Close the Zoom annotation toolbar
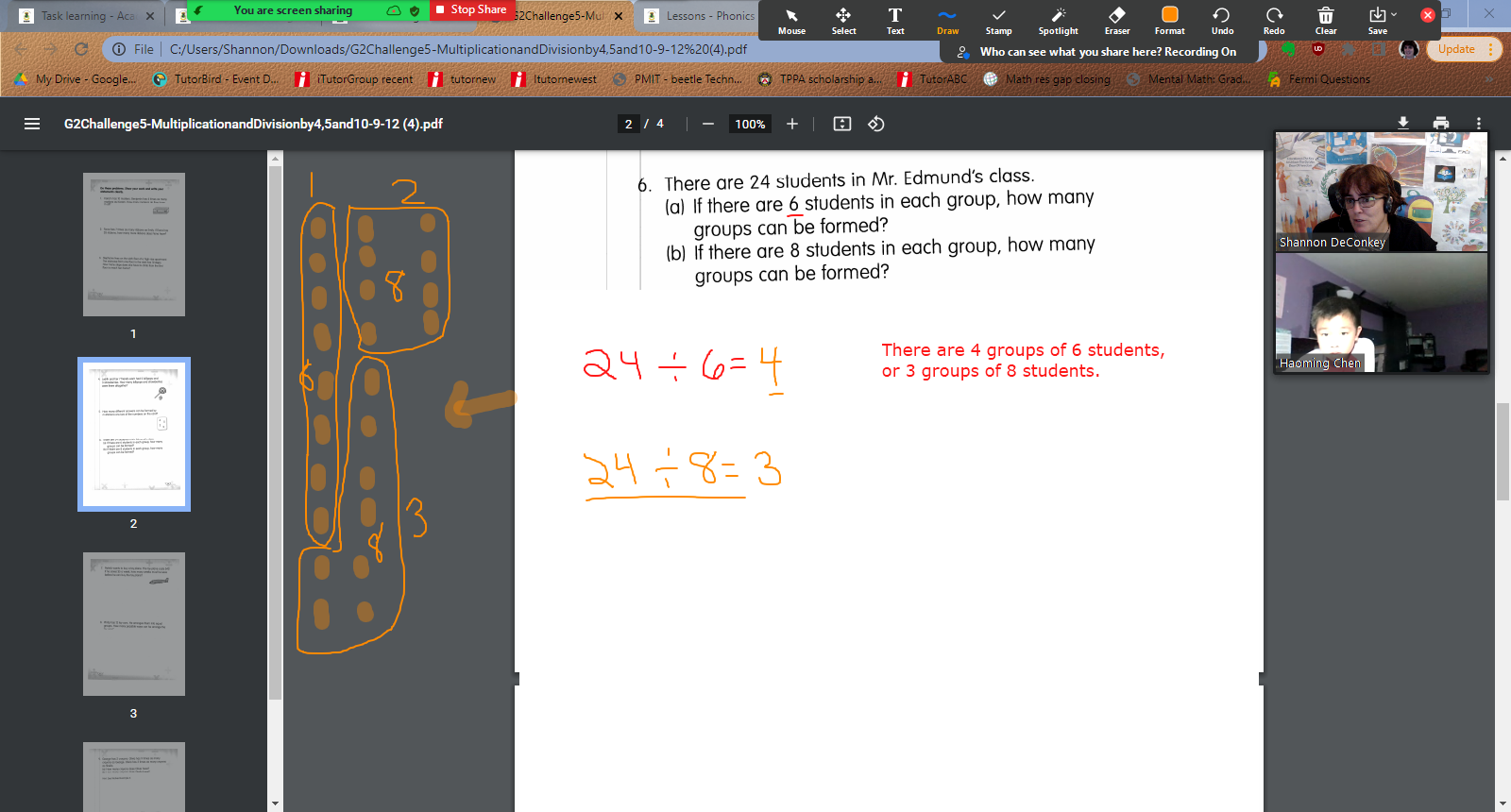Screen dimensions: 1511x812 pos(1428,15)
